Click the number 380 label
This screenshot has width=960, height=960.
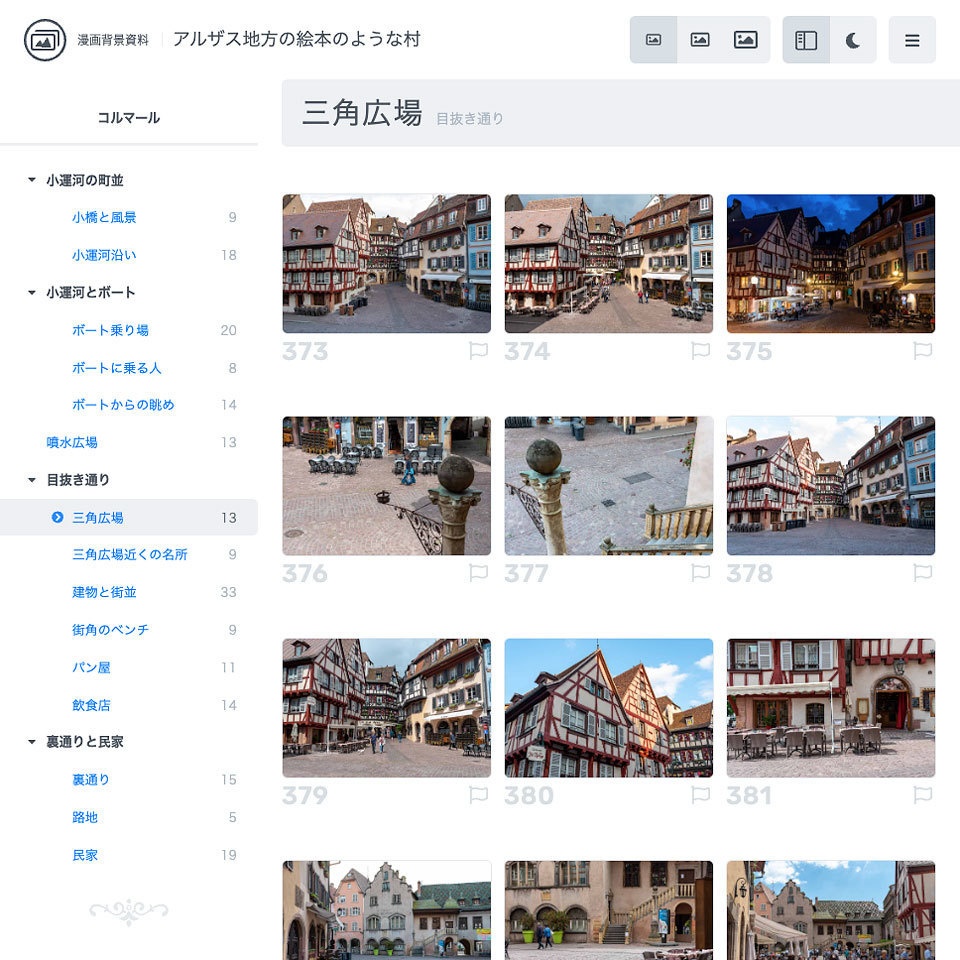pos(529,796)
